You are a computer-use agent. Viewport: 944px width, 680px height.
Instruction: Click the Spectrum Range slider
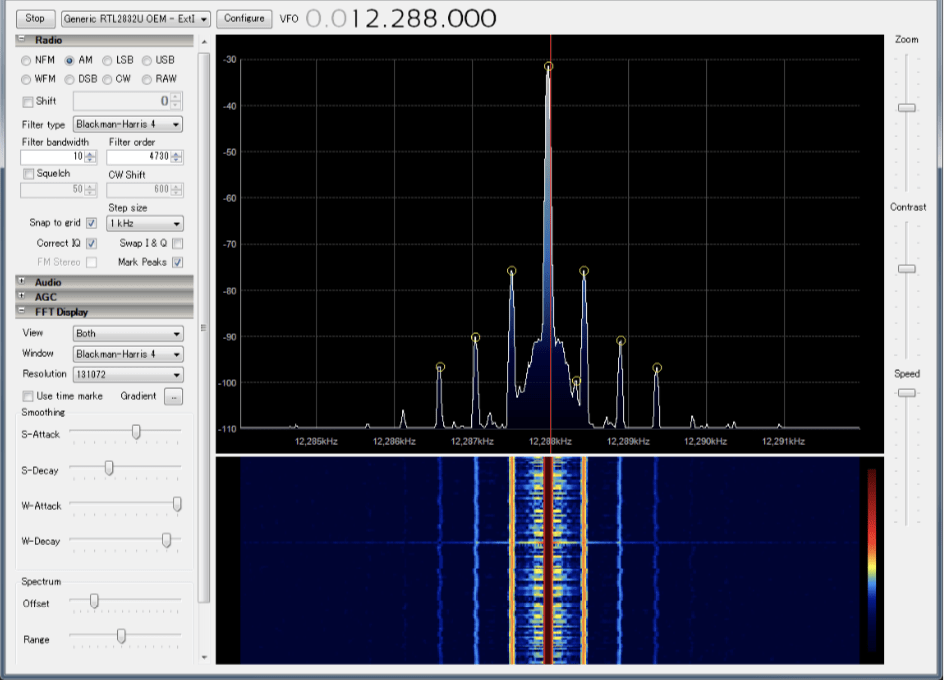coord(121,636)
